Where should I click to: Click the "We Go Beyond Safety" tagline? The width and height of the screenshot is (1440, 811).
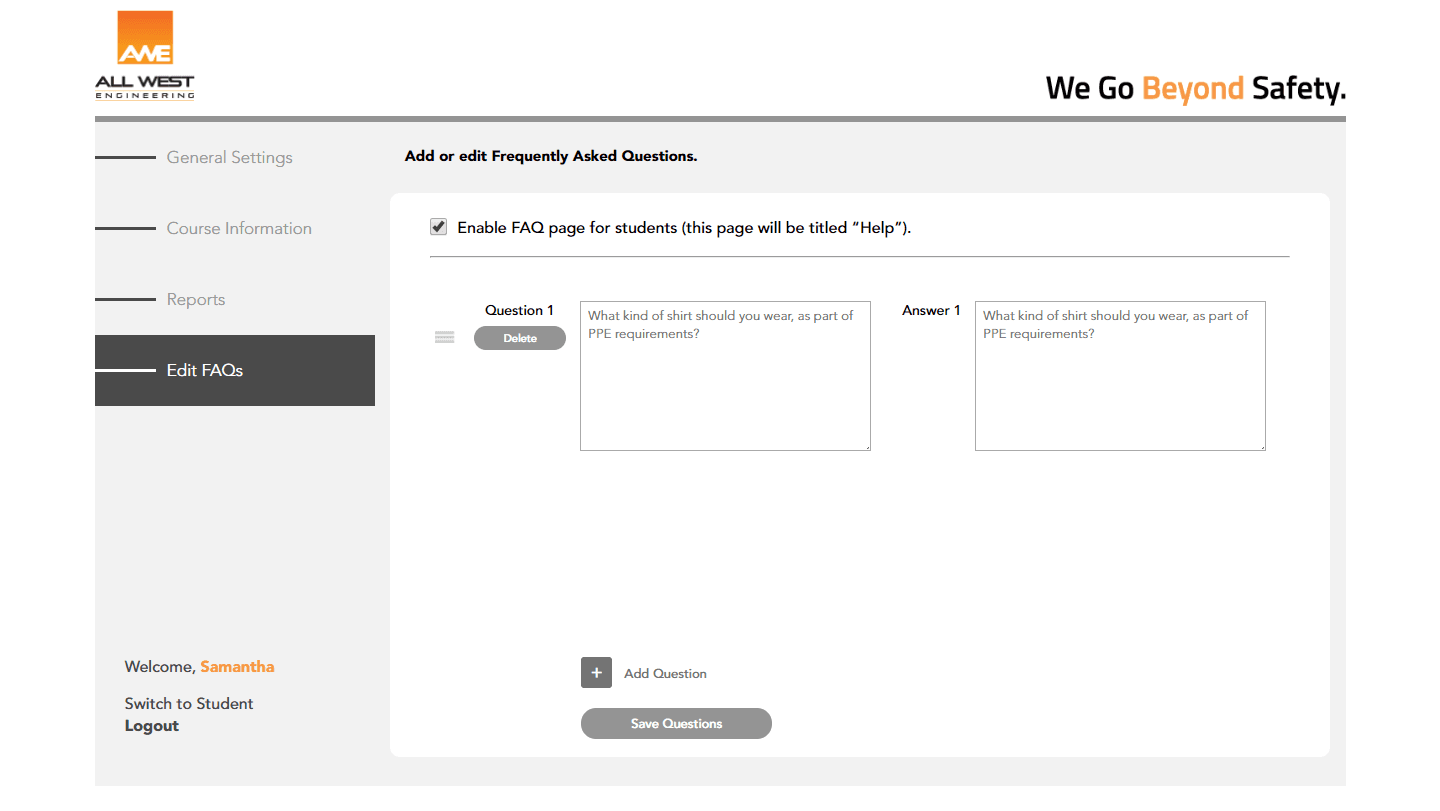click(x=1196, y=88)
